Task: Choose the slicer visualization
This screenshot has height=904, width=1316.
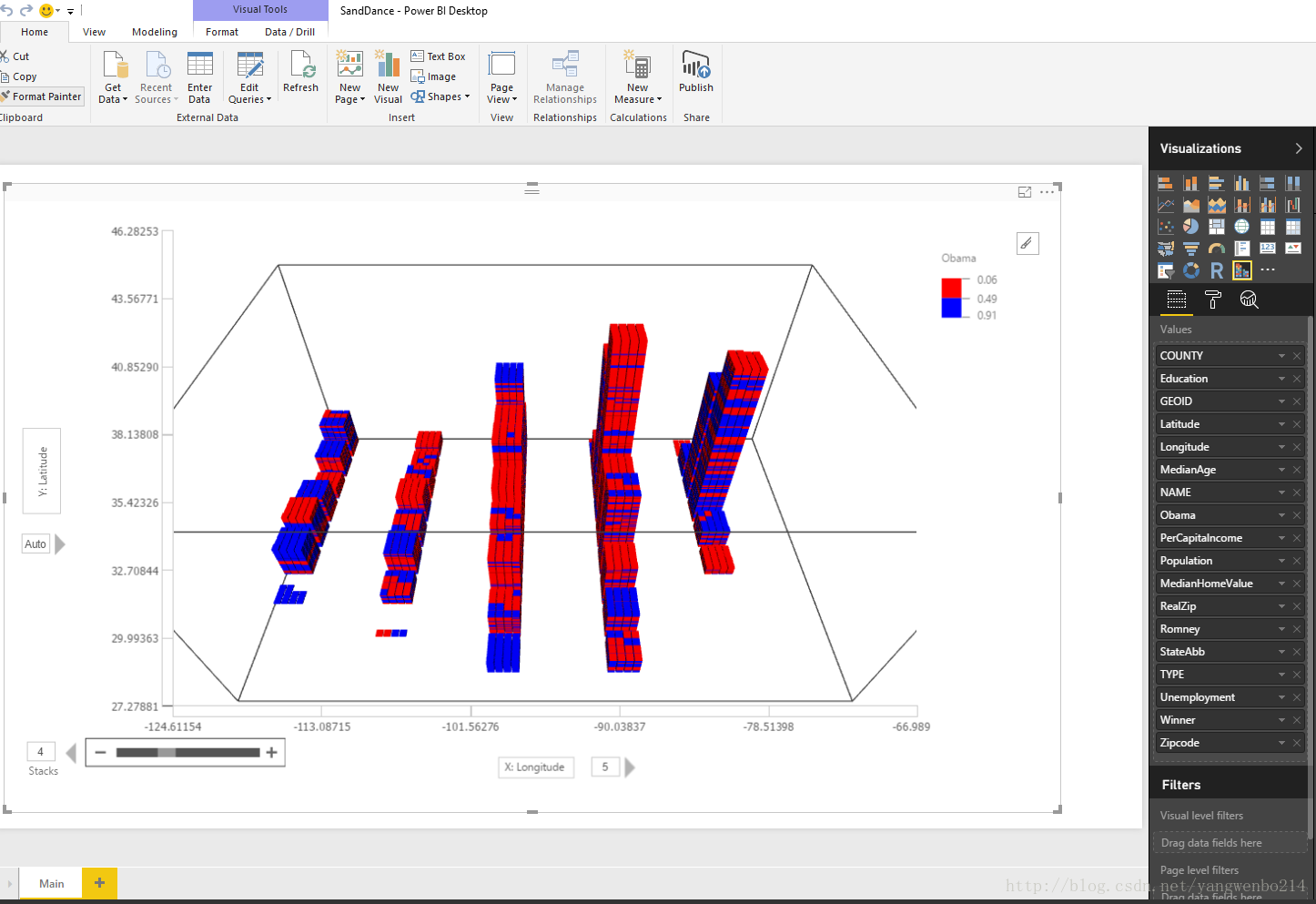Action: pyautogui.click(x=1165, y=270)
